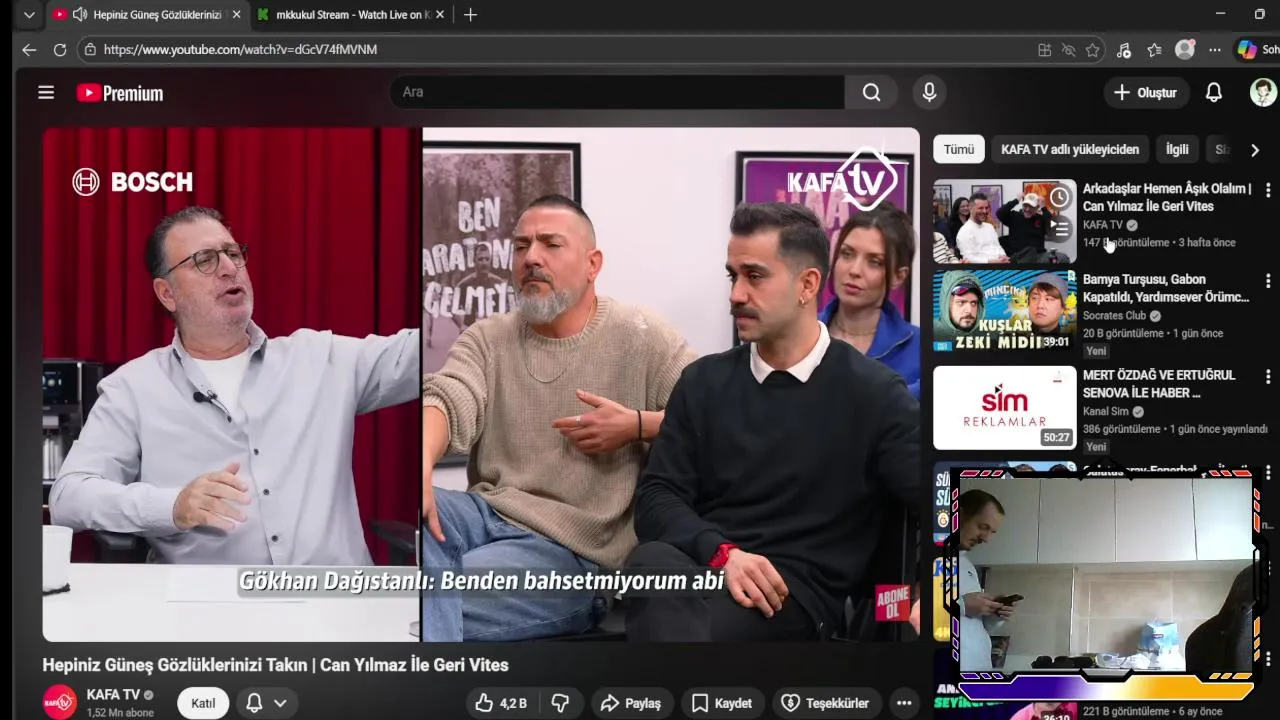Viewport: 1280px width, 720px height.
Task: Close the mkkukul Stream tab
Action: 440,14
